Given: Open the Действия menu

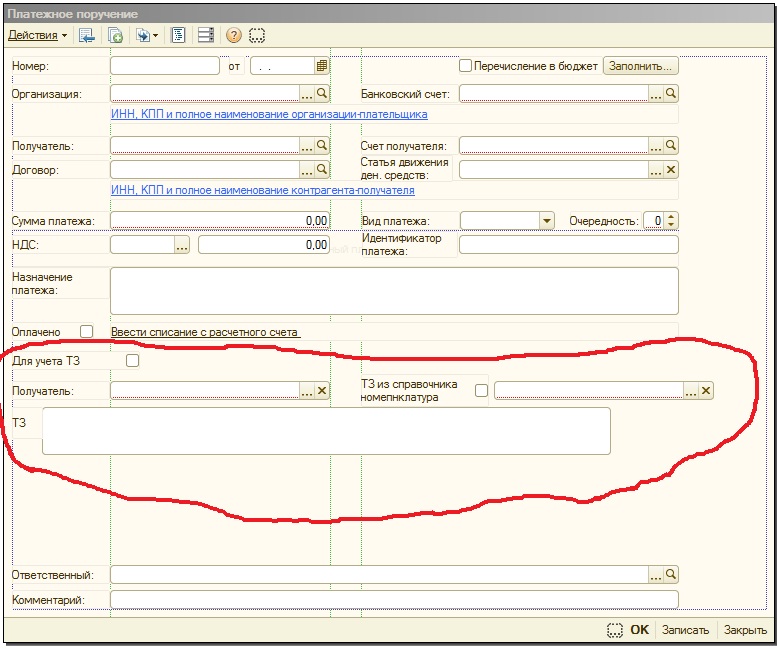Looking at the screenshot, I should [x=37, y=35].
